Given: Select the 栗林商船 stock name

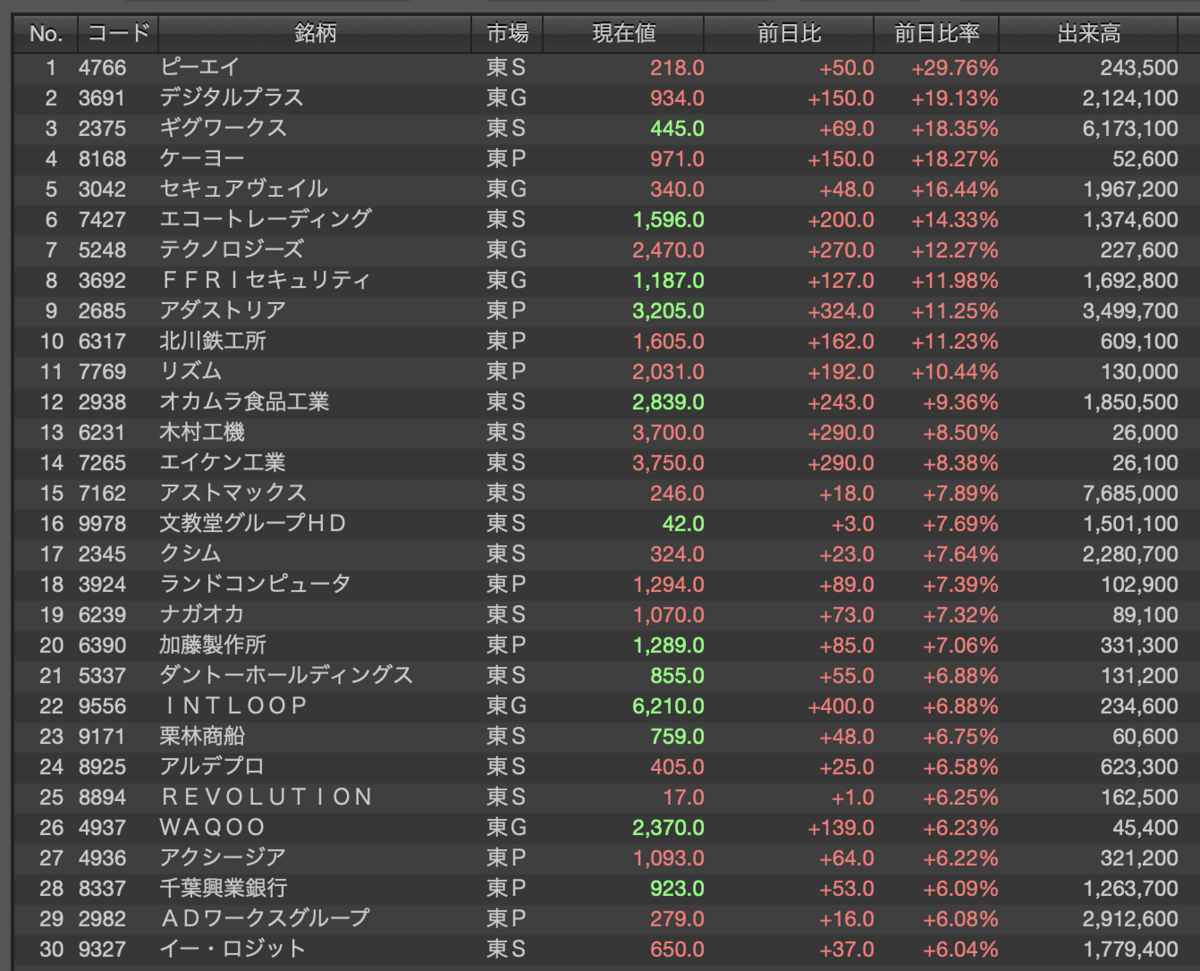Looking at the screenshot, I should point(202,736).
